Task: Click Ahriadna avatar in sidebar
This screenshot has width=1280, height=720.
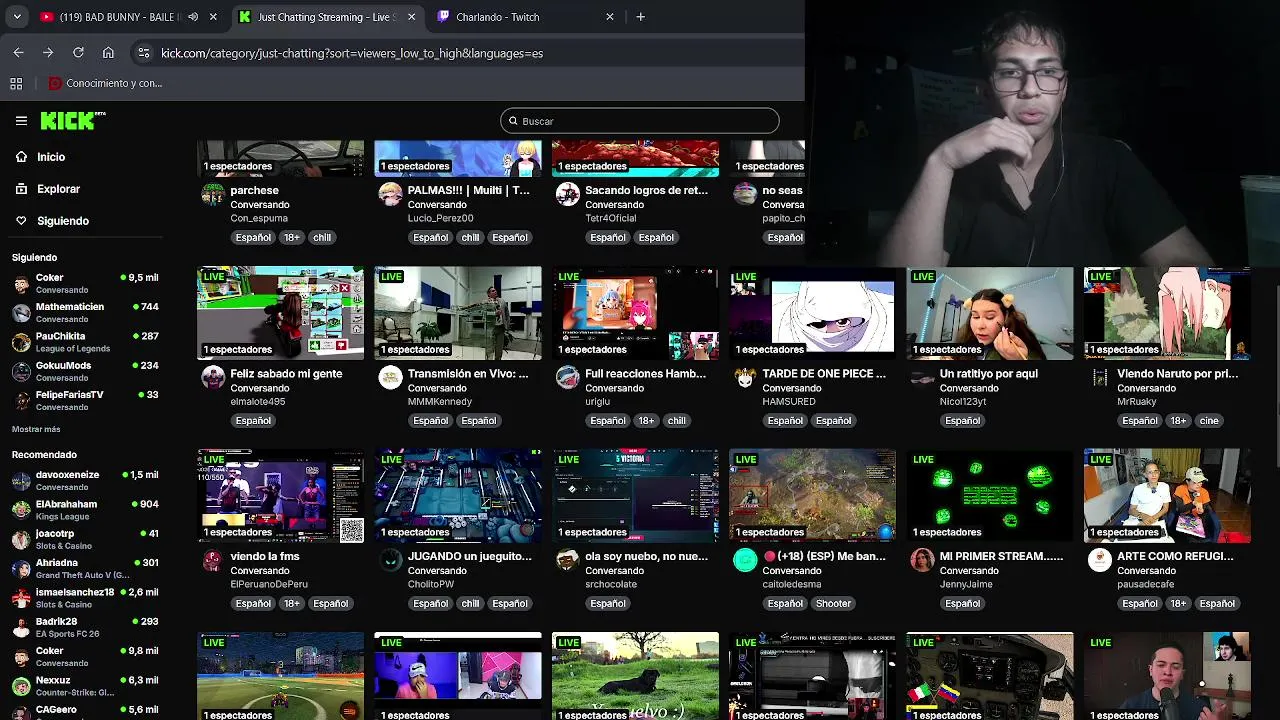Action: pyautogui.click(x=21, y=568)
